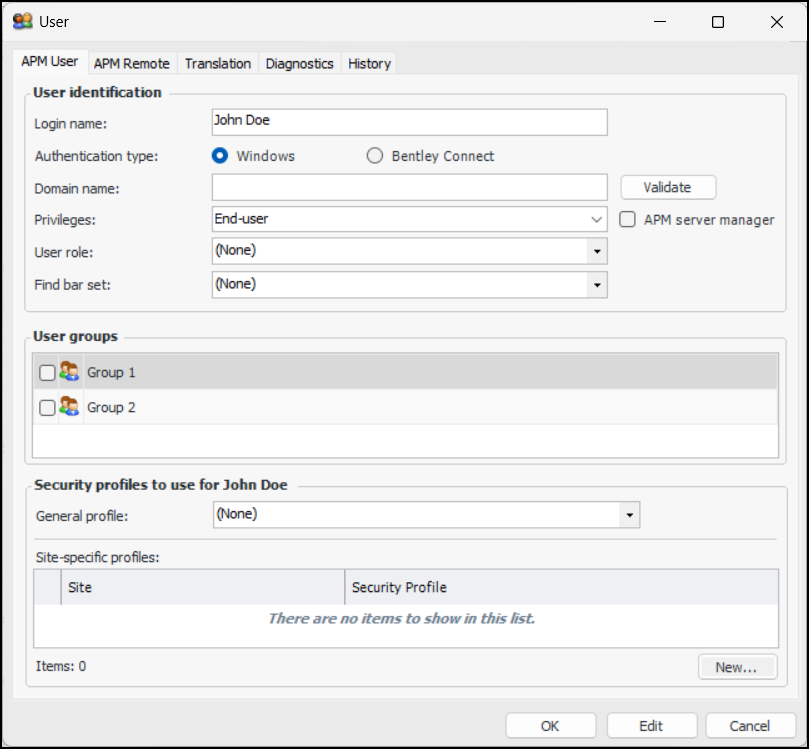Screen dimensions: 809x749
Task: Check the Group 2 checkbox
Action: 47,408
